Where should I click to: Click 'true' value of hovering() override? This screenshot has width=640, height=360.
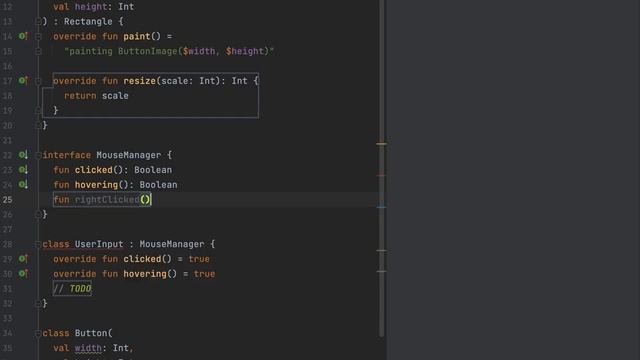204,273
